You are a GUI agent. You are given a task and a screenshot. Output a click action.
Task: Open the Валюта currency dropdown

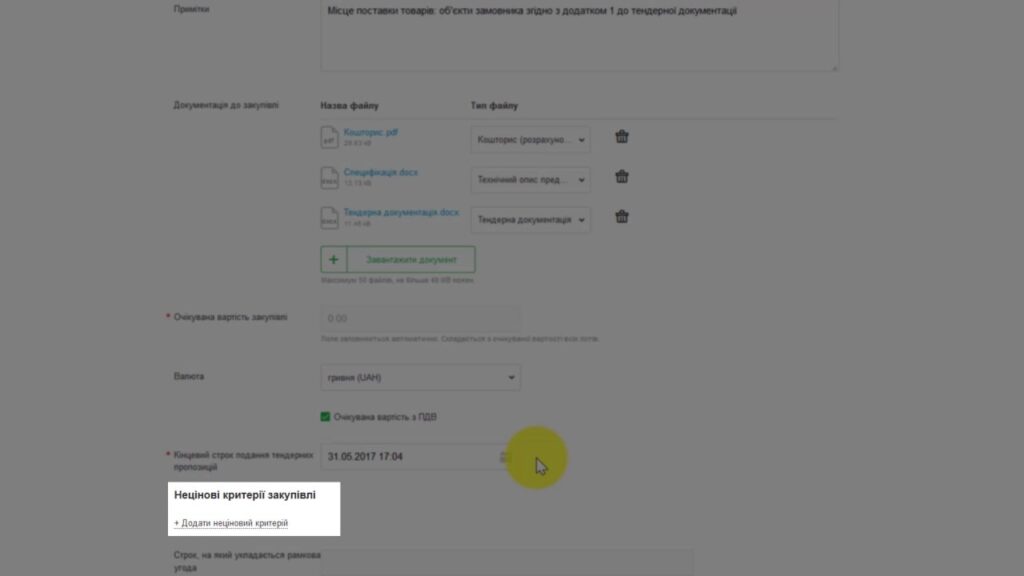click(x=421, y=377)
